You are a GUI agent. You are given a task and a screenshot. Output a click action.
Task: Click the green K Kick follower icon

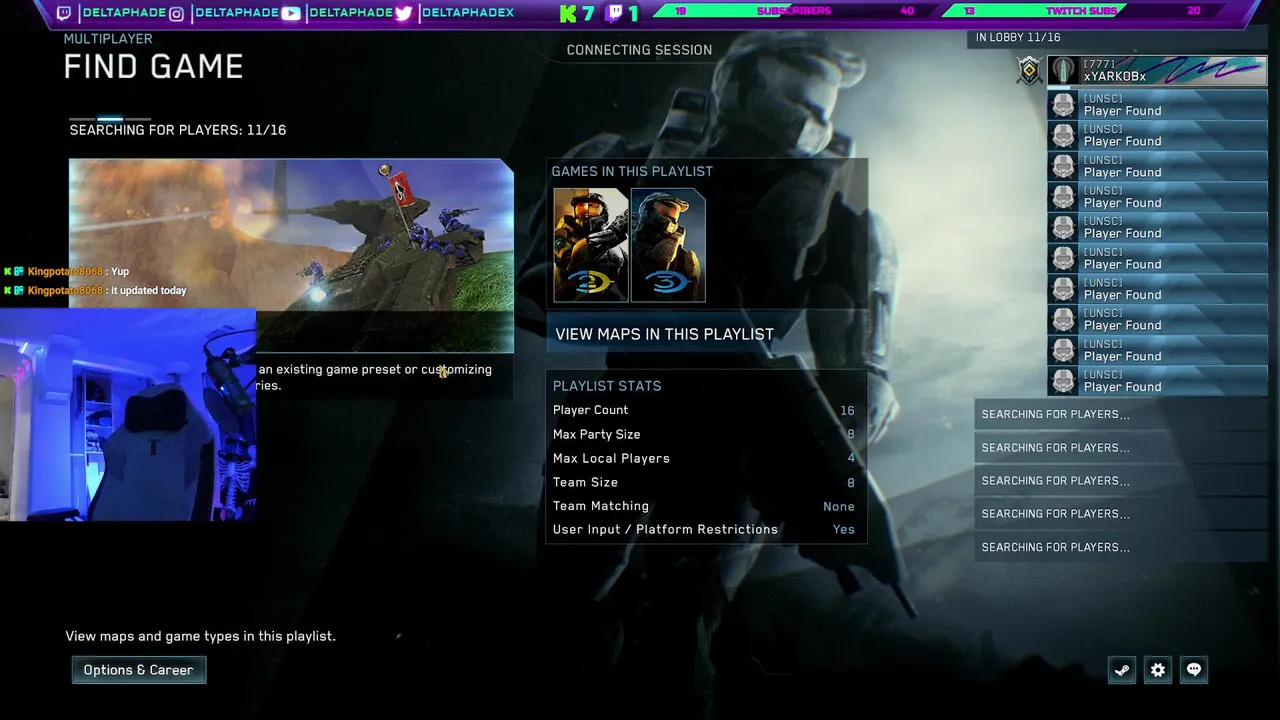(568, 13)
